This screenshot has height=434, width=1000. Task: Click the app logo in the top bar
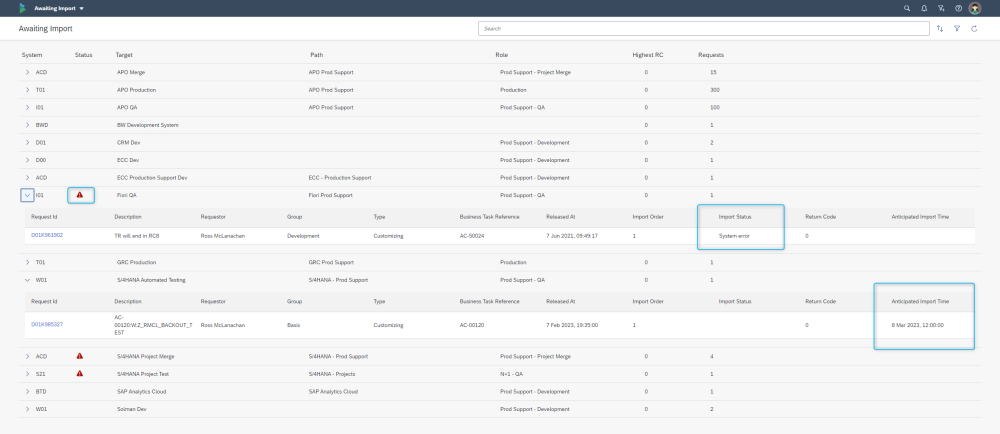coord(23,8)
